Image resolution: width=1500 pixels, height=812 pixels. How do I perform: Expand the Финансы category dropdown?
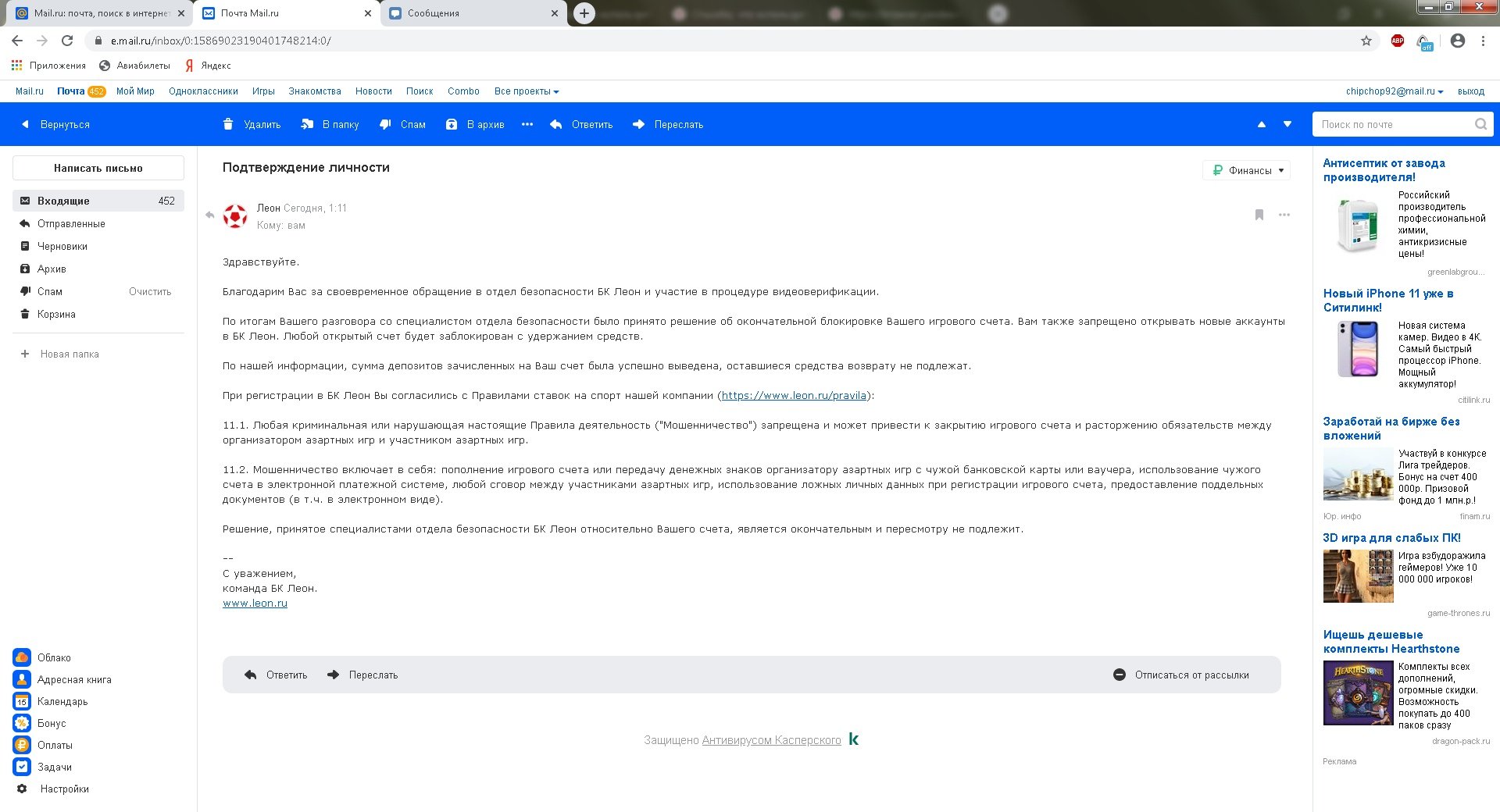point(1247,170)
